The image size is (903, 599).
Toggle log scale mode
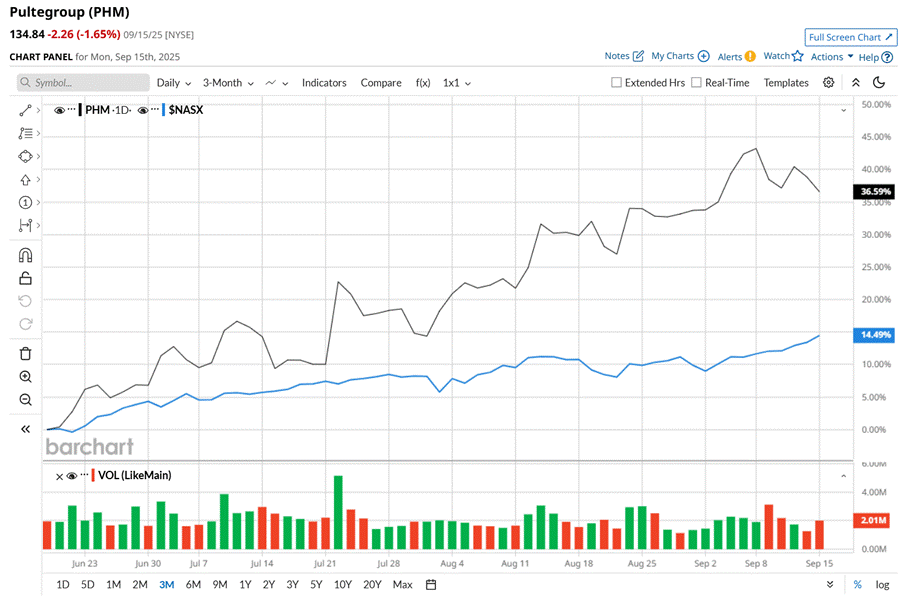pos(882,585)
